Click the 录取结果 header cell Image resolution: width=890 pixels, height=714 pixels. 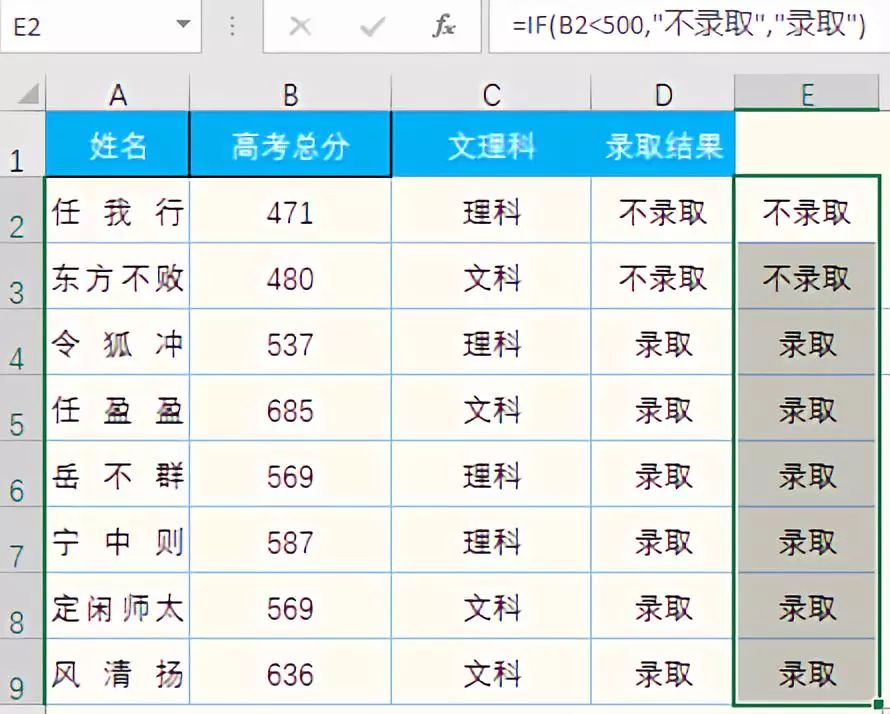pos(663,146)
